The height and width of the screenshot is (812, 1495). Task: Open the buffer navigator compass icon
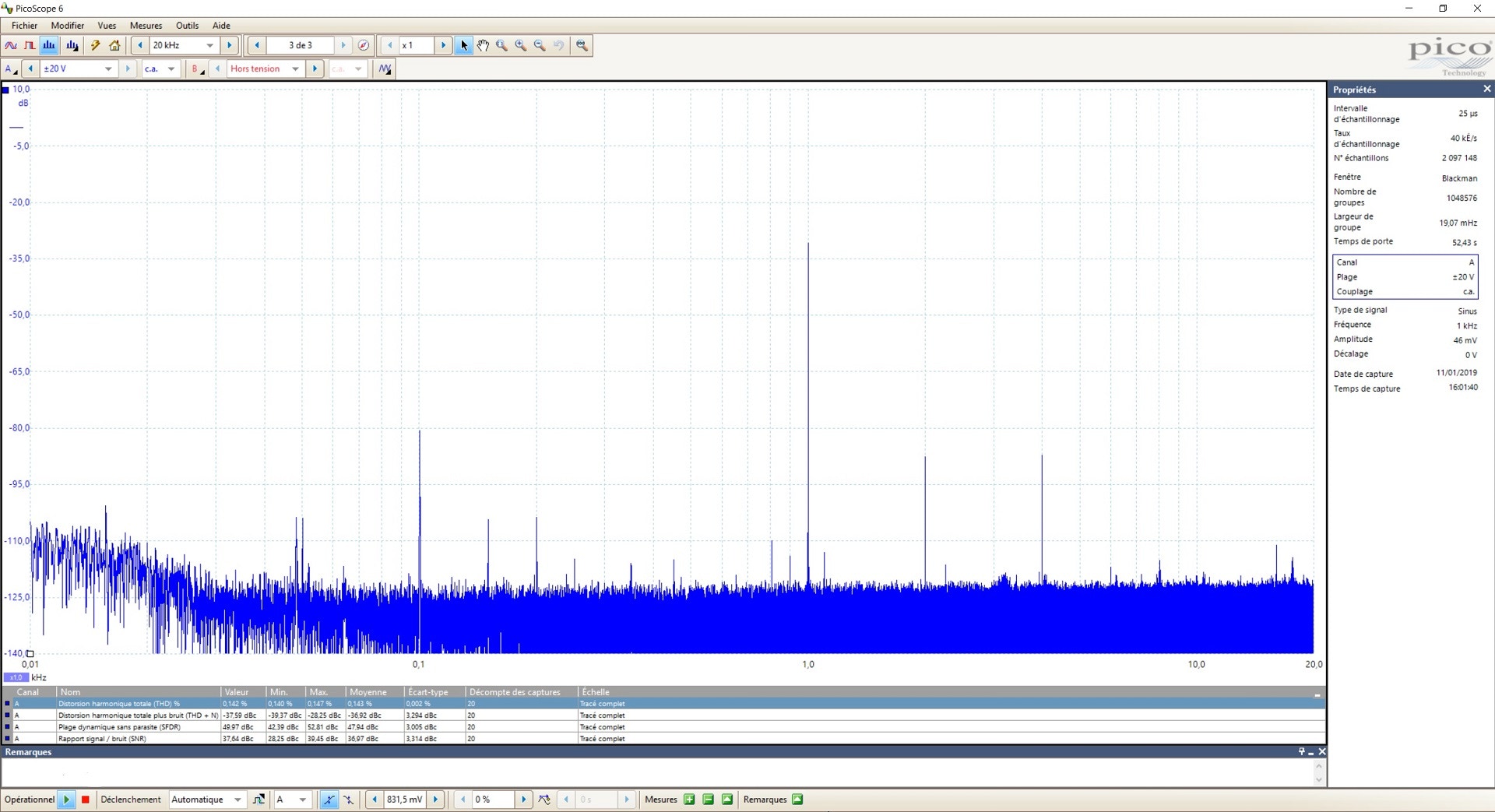click(364, 45)
